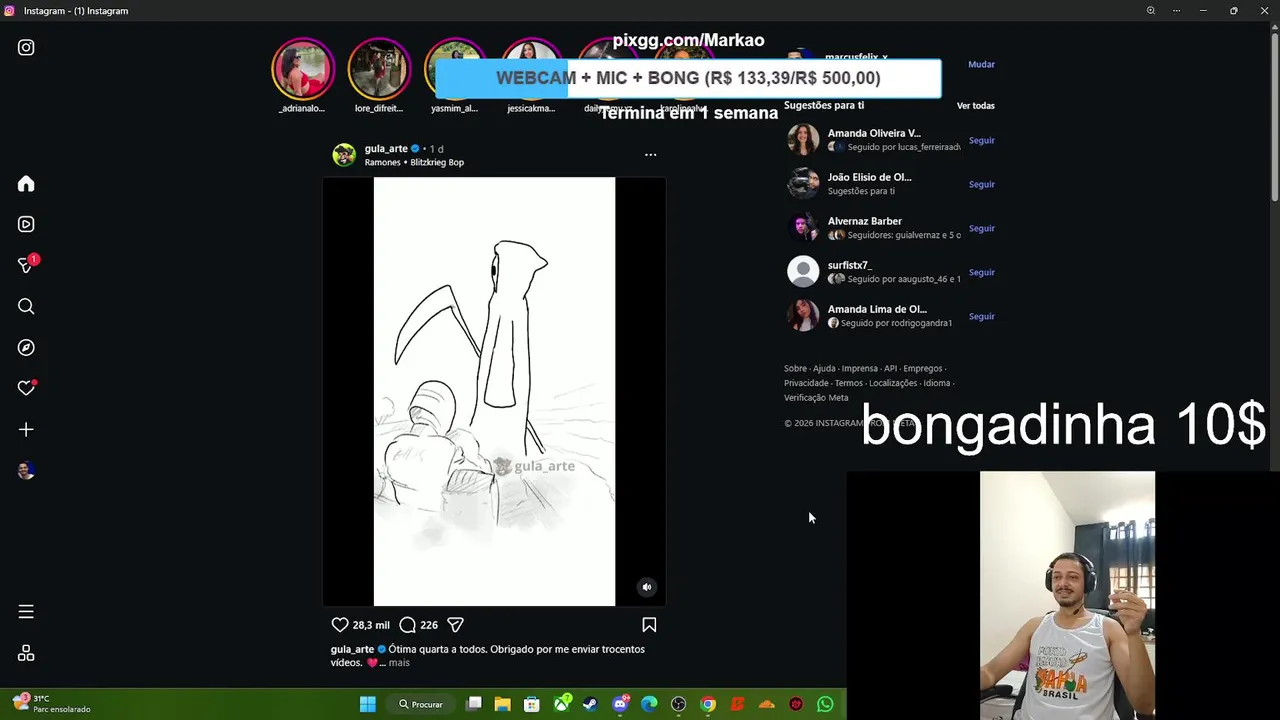Follow João Elísio de Ol...
Viewport: 1280px width, 720px height.
pos(981,184)
